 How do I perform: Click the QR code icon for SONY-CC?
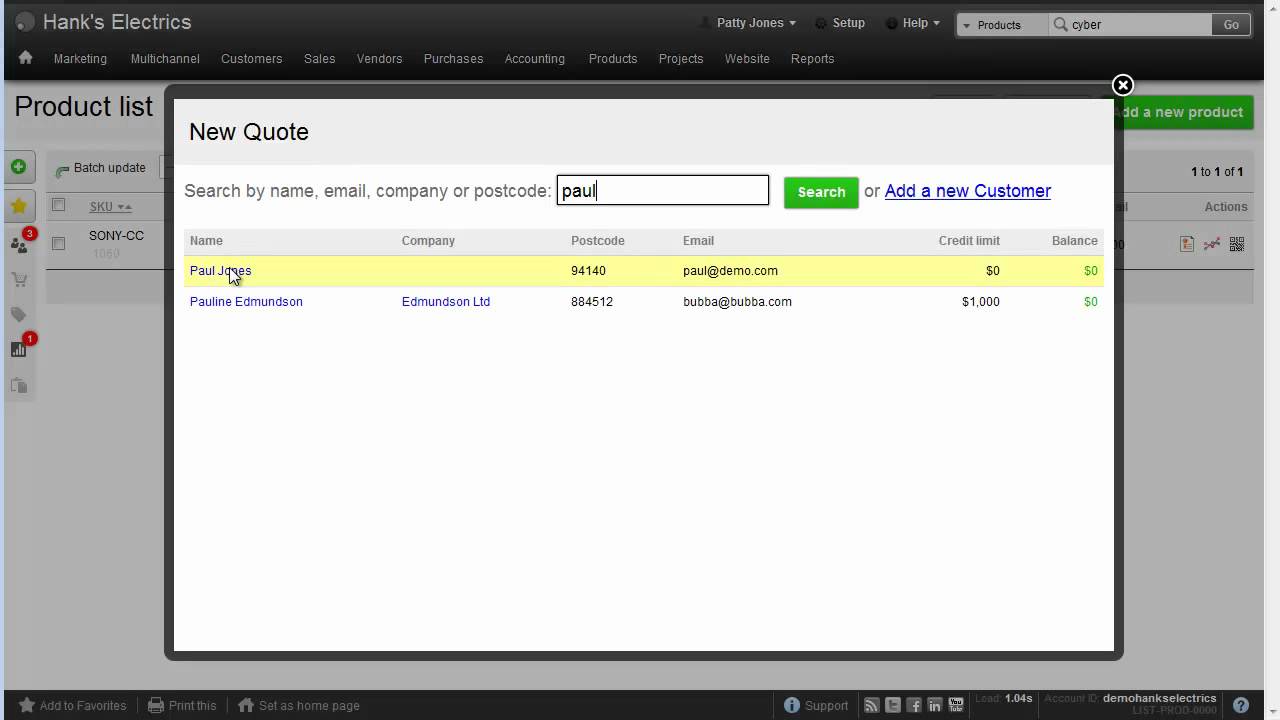coord(1237,243)
